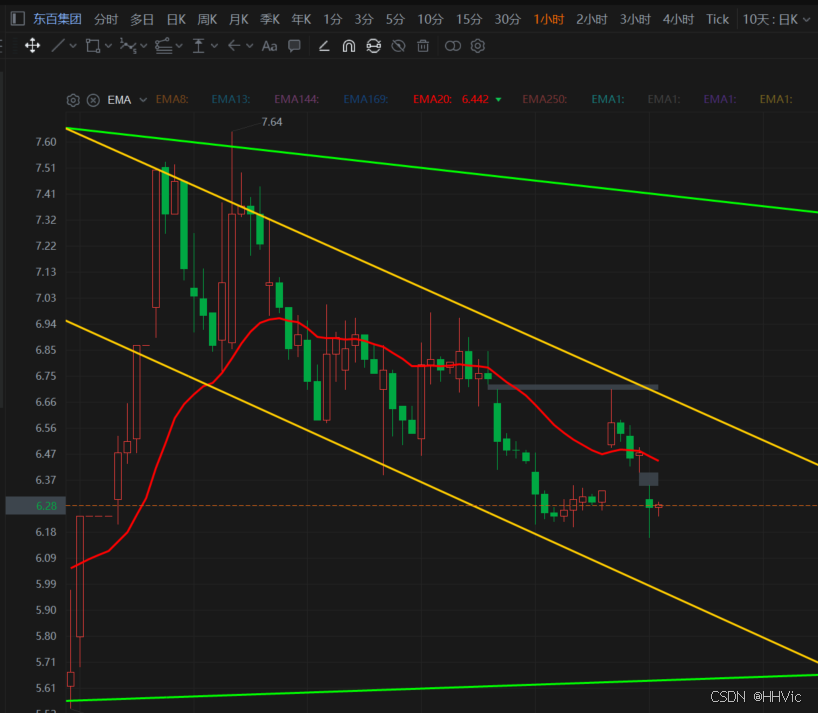Select the gray horizontal resistance bar drawing

573,388
